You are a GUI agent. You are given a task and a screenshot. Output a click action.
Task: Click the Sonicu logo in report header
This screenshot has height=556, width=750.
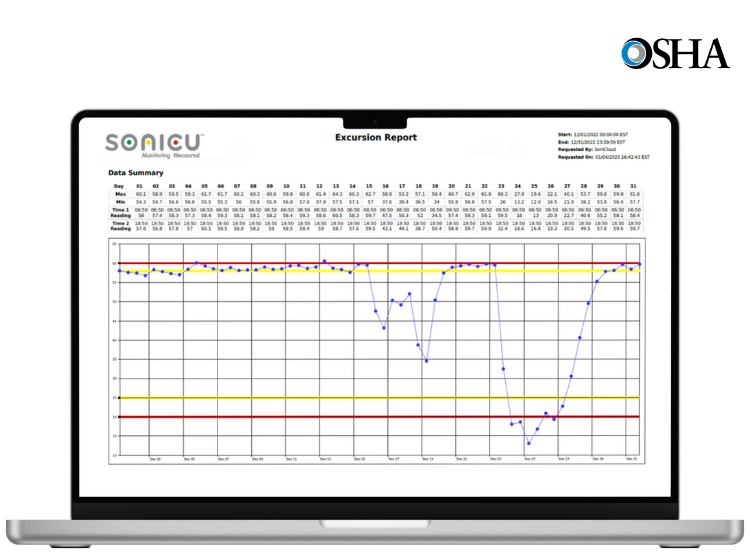155,143
